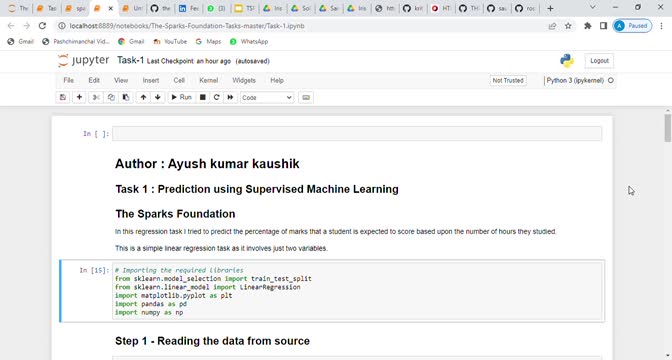This screenshot has height=360, width=672.
Task: Open the Kernel menu
Action: [209, 80]
